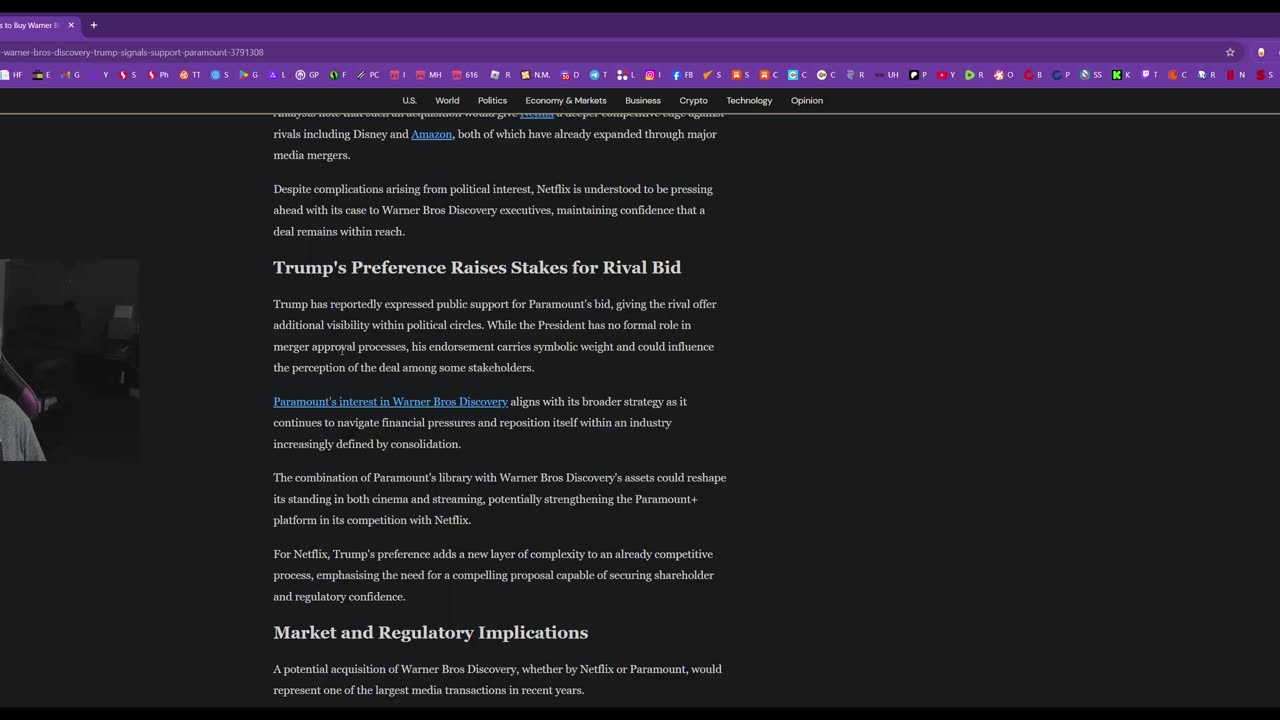Image resolution: width=1280 pixels, height=720 pixels.
Task: Open the Twitch T bookmark
Action: click(x=1150, y=75)
